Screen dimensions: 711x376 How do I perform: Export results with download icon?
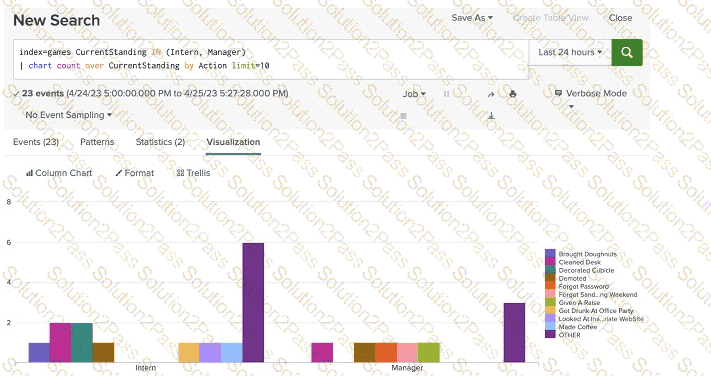click(491, 116)
